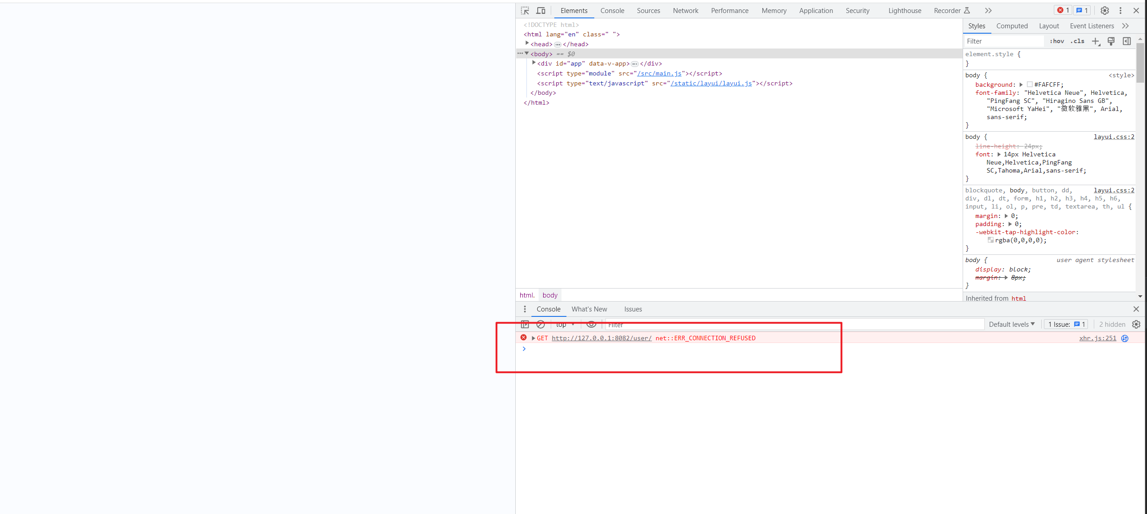Click the 1 Issue button in console toolbar
1147x514 pixels.
(x=1067, y=324)
